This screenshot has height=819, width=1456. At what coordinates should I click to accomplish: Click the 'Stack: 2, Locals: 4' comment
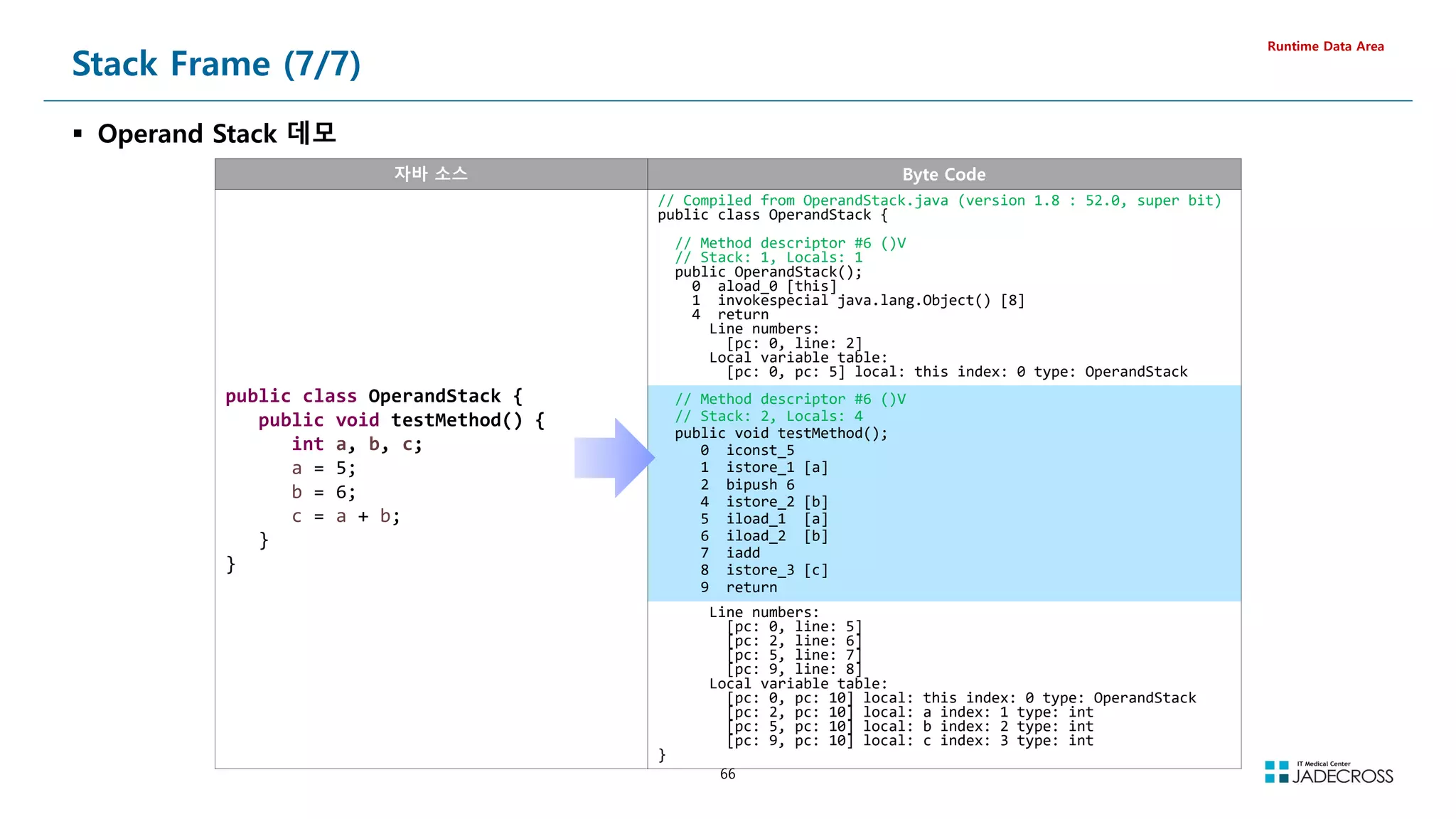click(x=769, y=416)
